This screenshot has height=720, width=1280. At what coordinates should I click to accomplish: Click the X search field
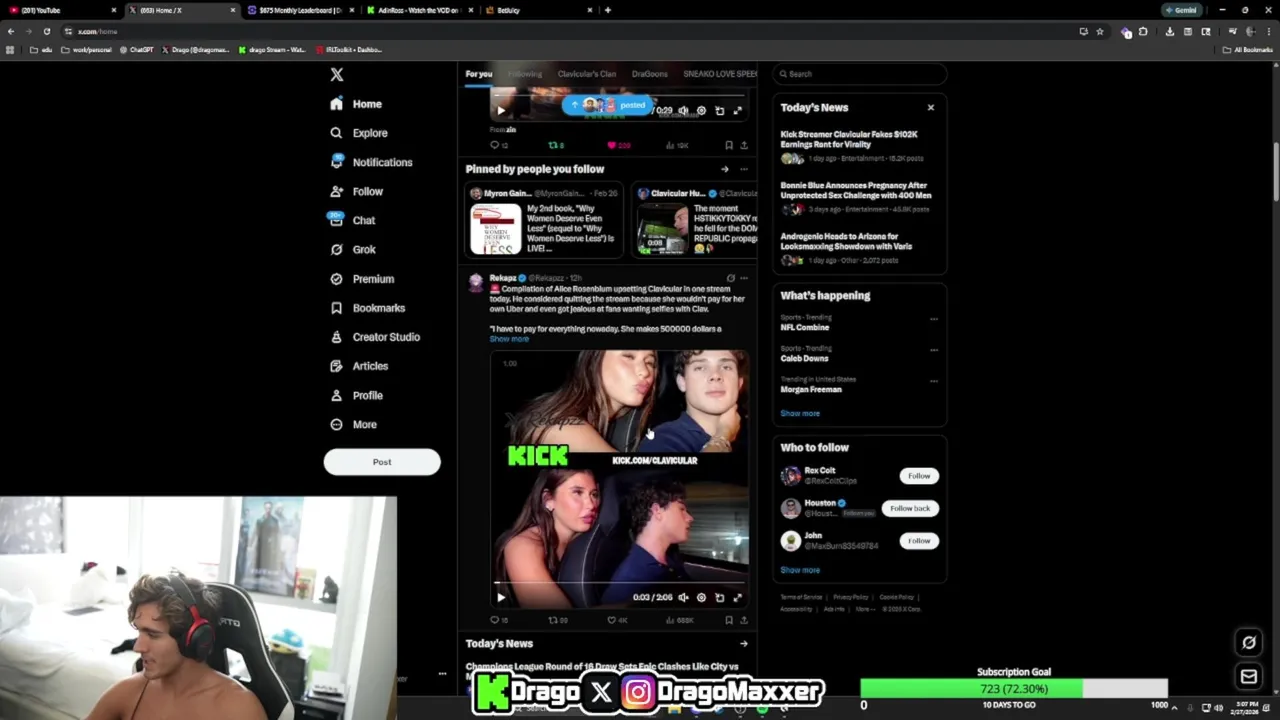coord(859,74)
